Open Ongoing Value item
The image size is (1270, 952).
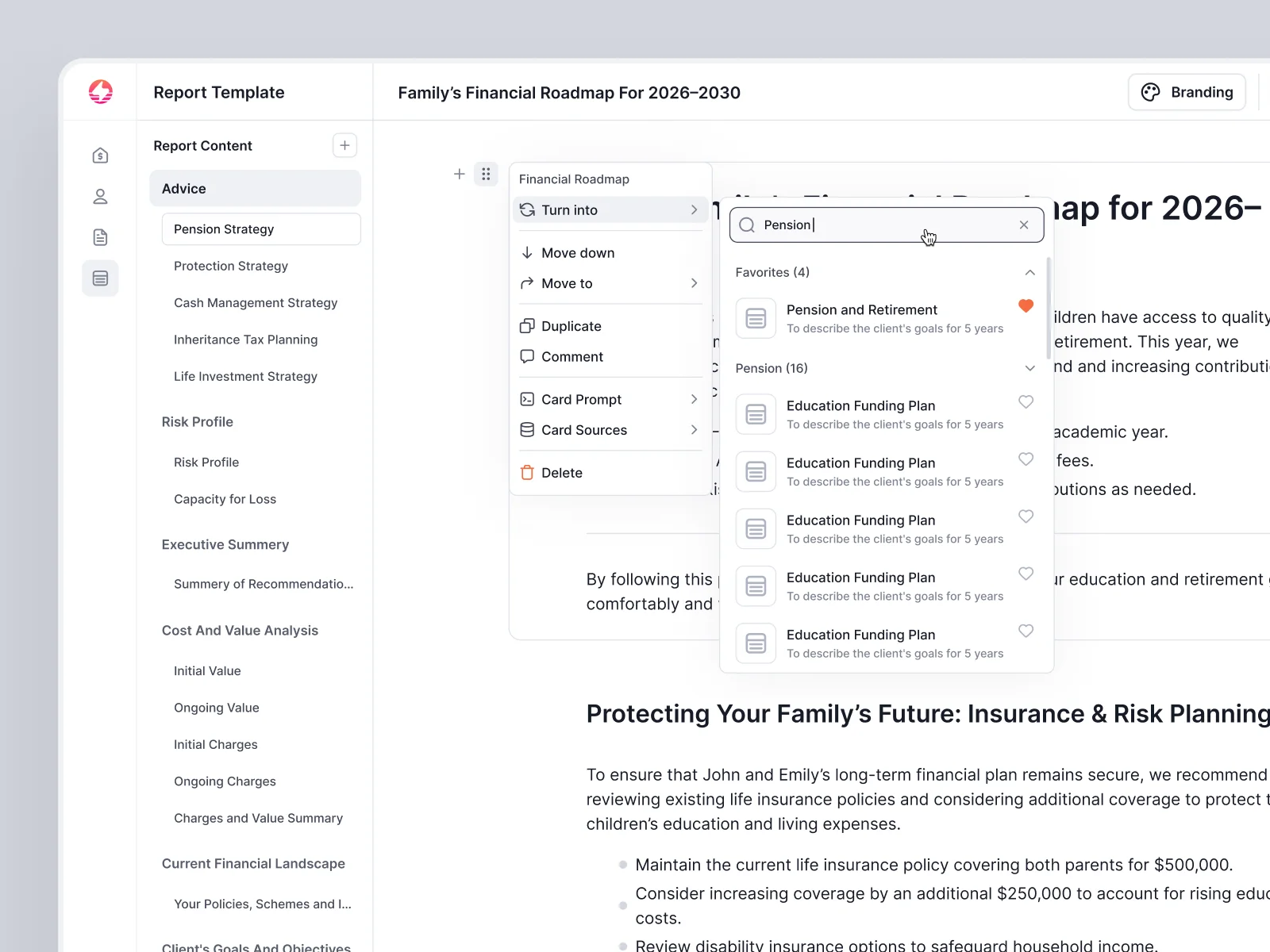click(x=217, y=708)
